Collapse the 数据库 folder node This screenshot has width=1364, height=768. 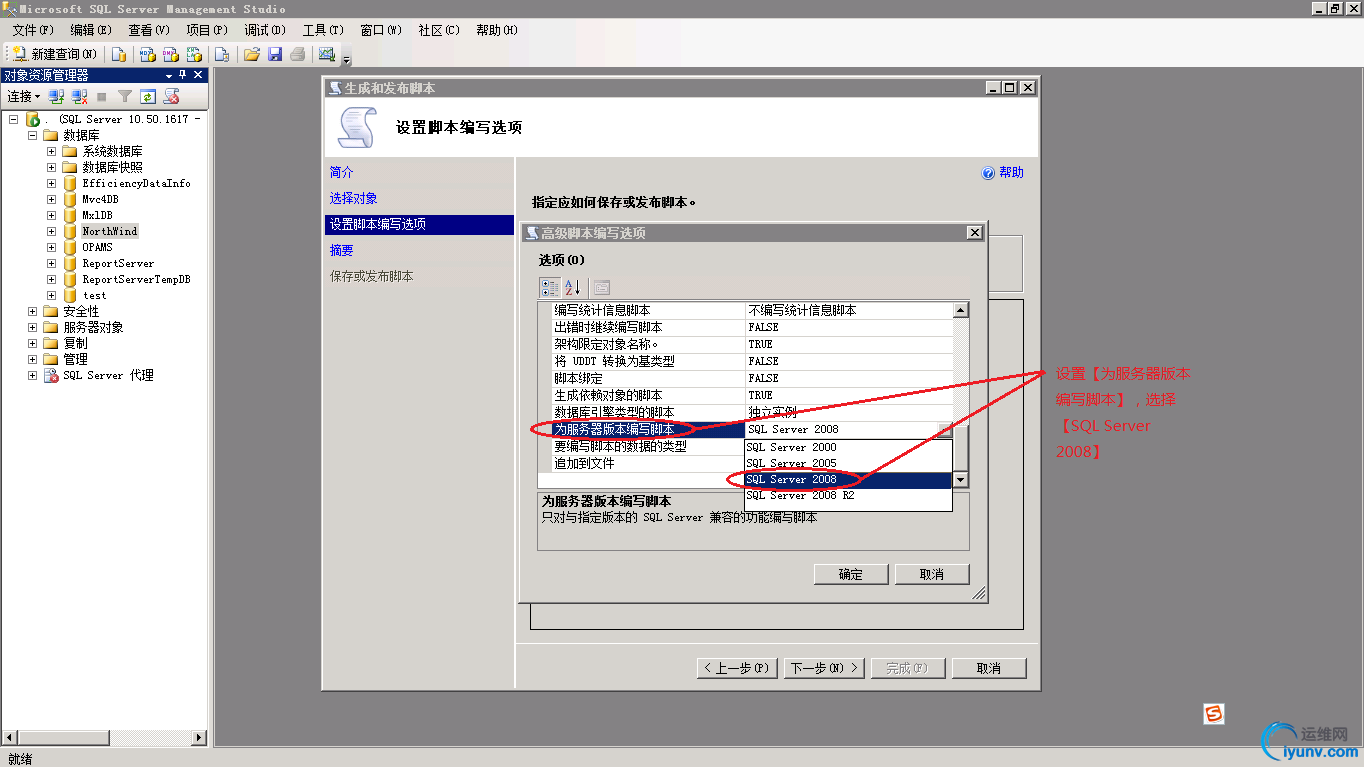point(32,135)
